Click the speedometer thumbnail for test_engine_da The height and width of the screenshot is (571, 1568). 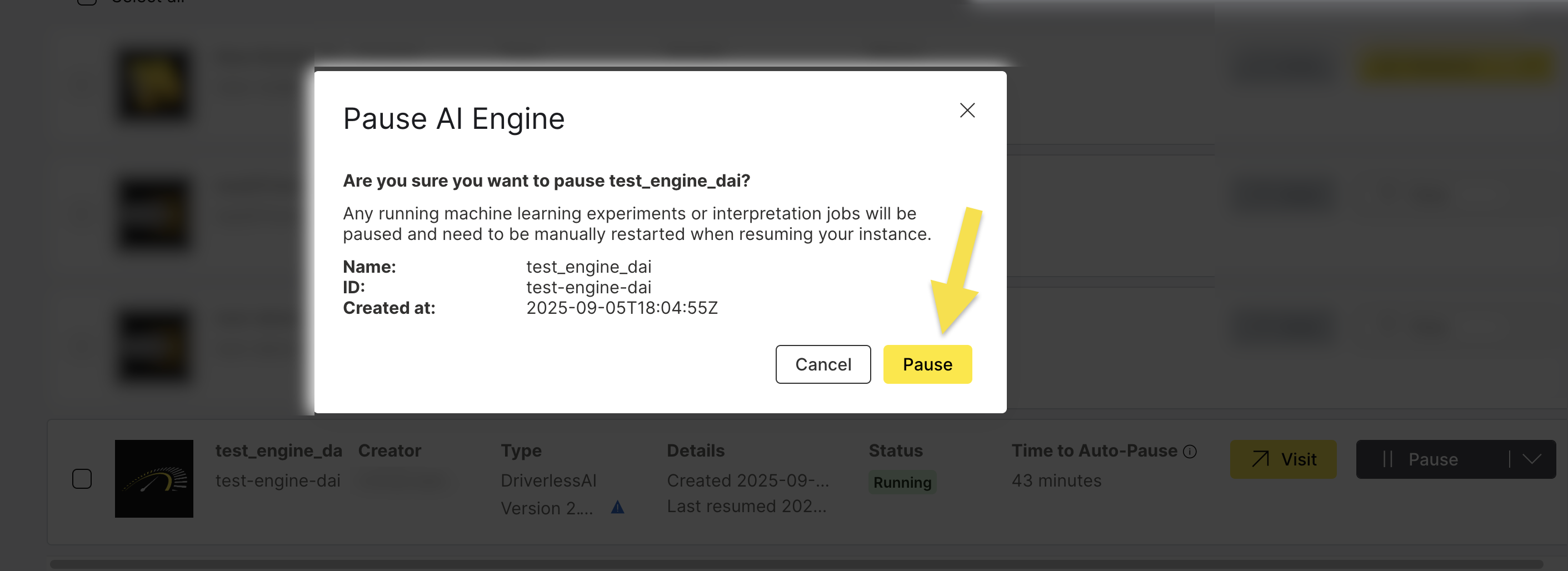[x=153, y=478]
